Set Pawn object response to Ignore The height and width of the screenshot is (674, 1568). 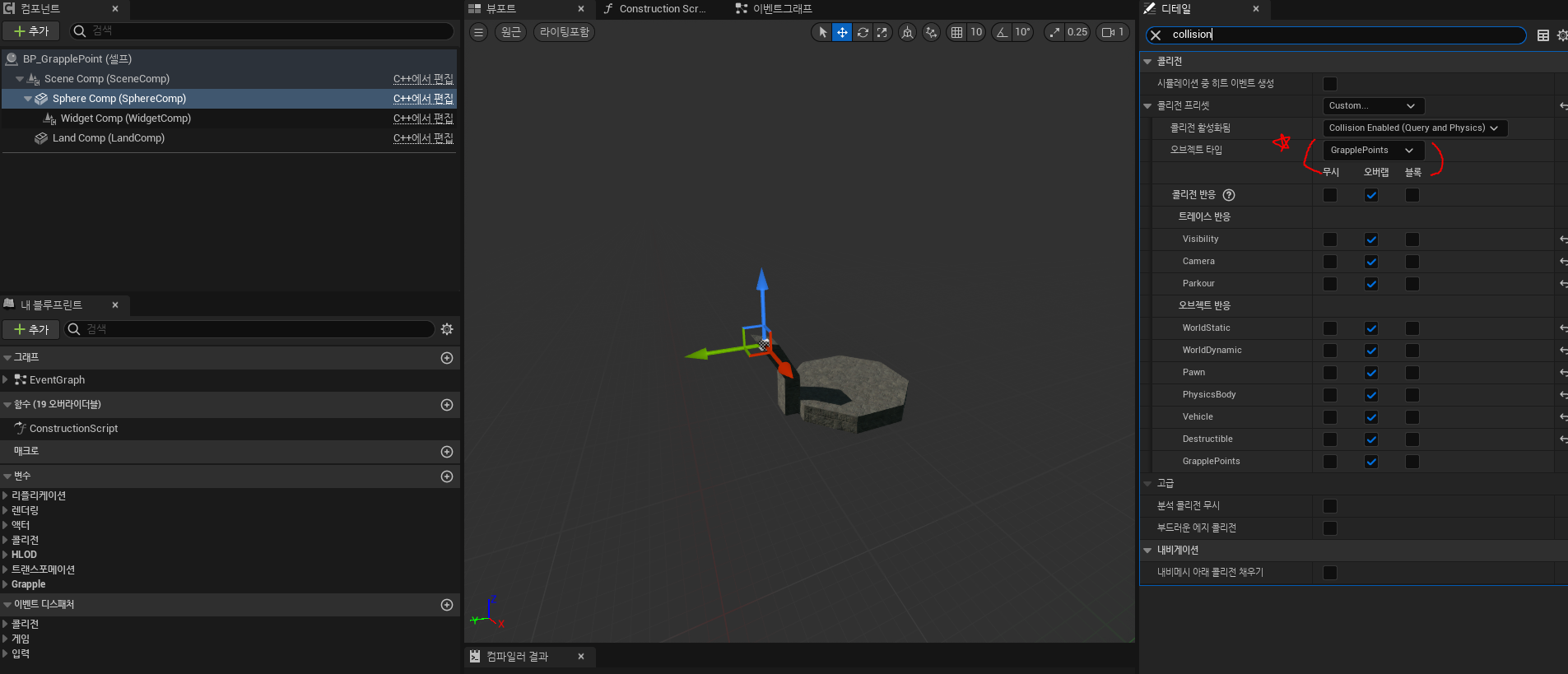tap(1330, 373)
